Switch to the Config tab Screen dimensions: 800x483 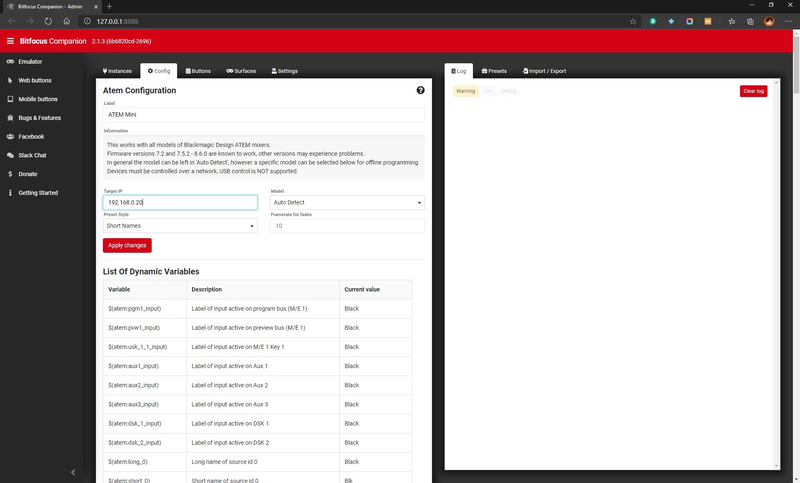[x=159, y=71]
